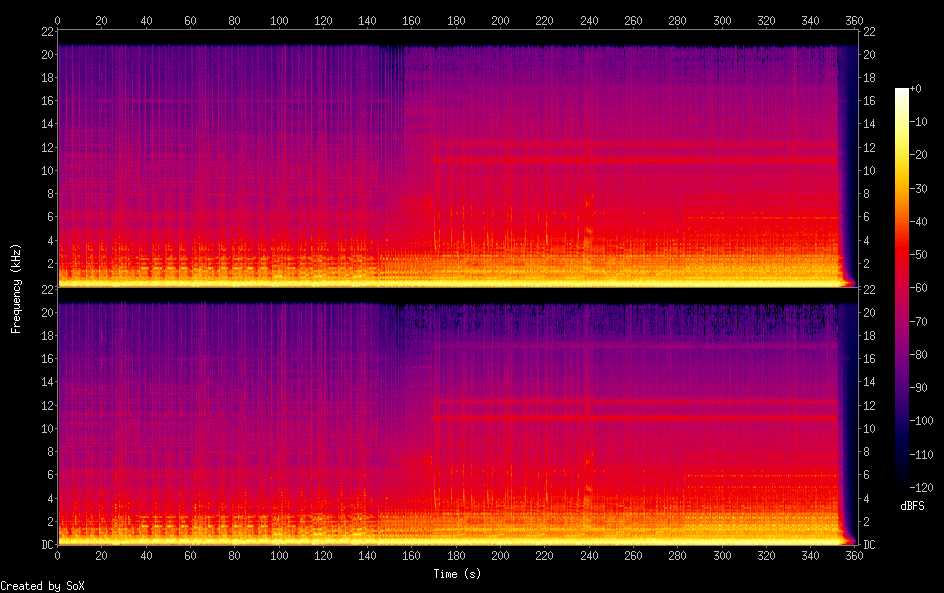Image resolution: width=944 pixels, height=593 pixels.
Task: Click the 360 tick on bottom time axis
Action: click(854, 556)
